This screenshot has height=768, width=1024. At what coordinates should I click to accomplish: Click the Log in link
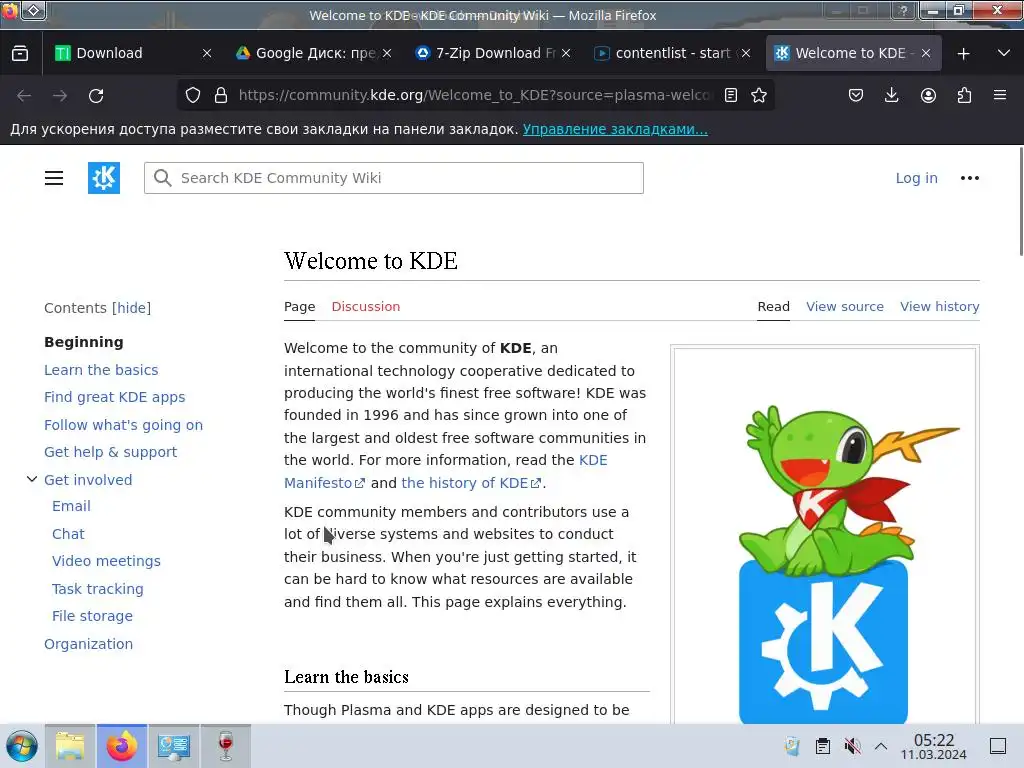(916, 178)
